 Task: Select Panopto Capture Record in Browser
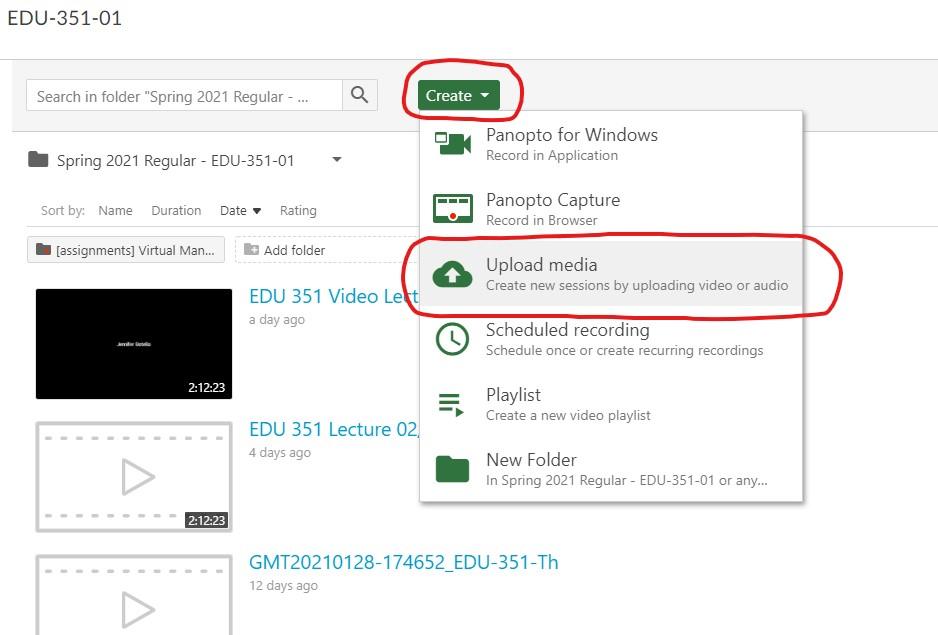click(611, 209)
